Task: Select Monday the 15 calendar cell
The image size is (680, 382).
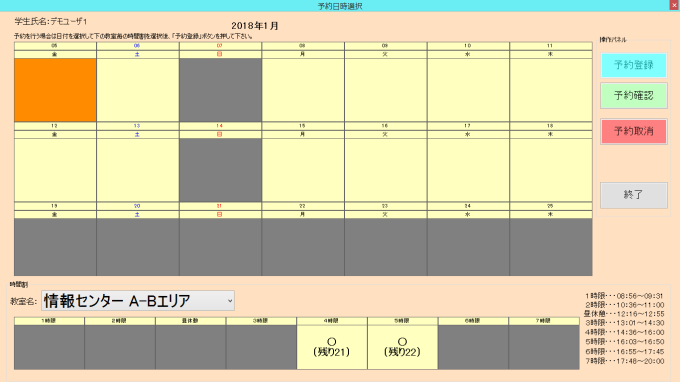Action: (303, 170)
